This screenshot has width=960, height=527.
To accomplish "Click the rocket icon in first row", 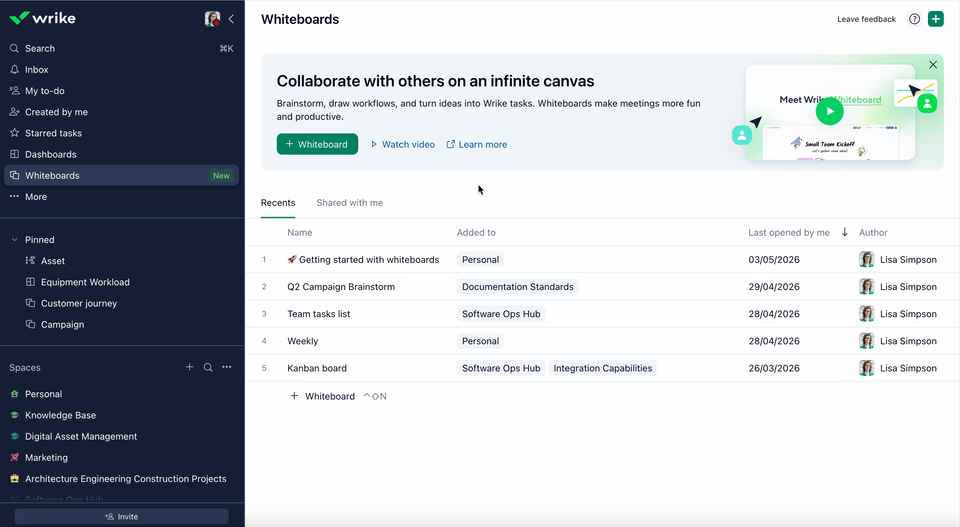I will click(292, 260).
